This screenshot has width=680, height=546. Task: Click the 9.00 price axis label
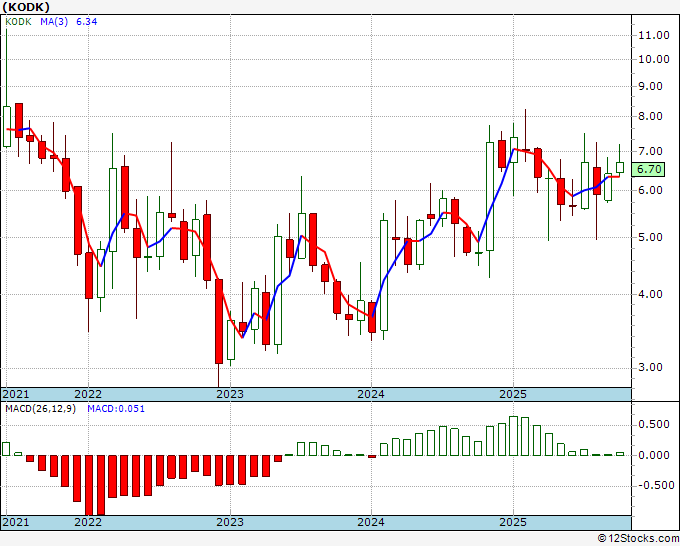point(651,86)
